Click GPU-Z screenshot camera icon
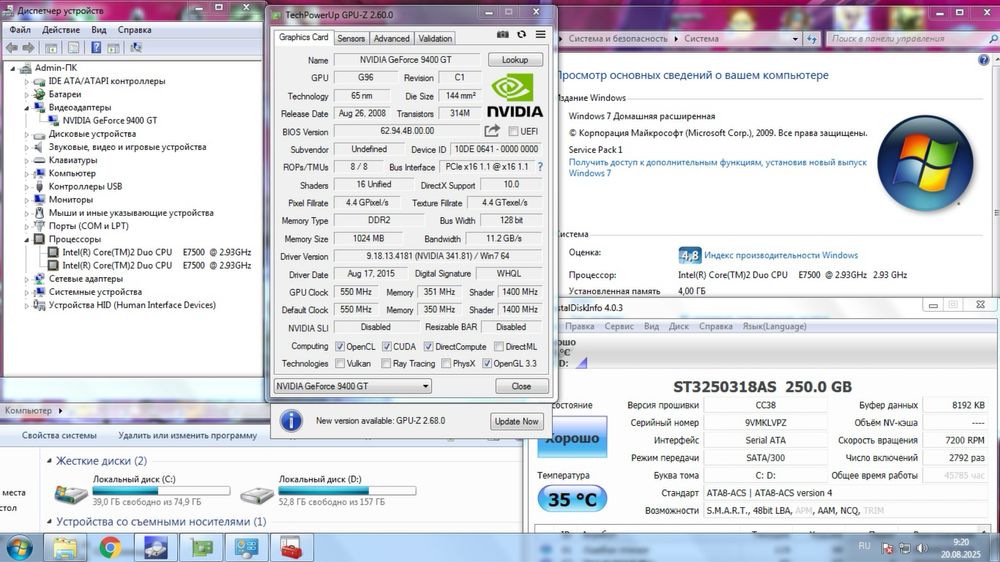The width and height of the screenshot is (1000, 562). [x=503, y=34]
